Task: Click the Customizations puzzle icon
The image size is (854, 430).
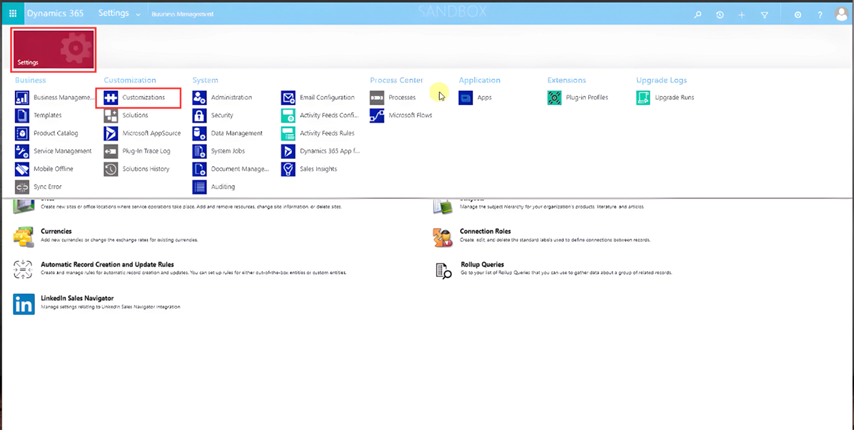Action: point(111,98)
